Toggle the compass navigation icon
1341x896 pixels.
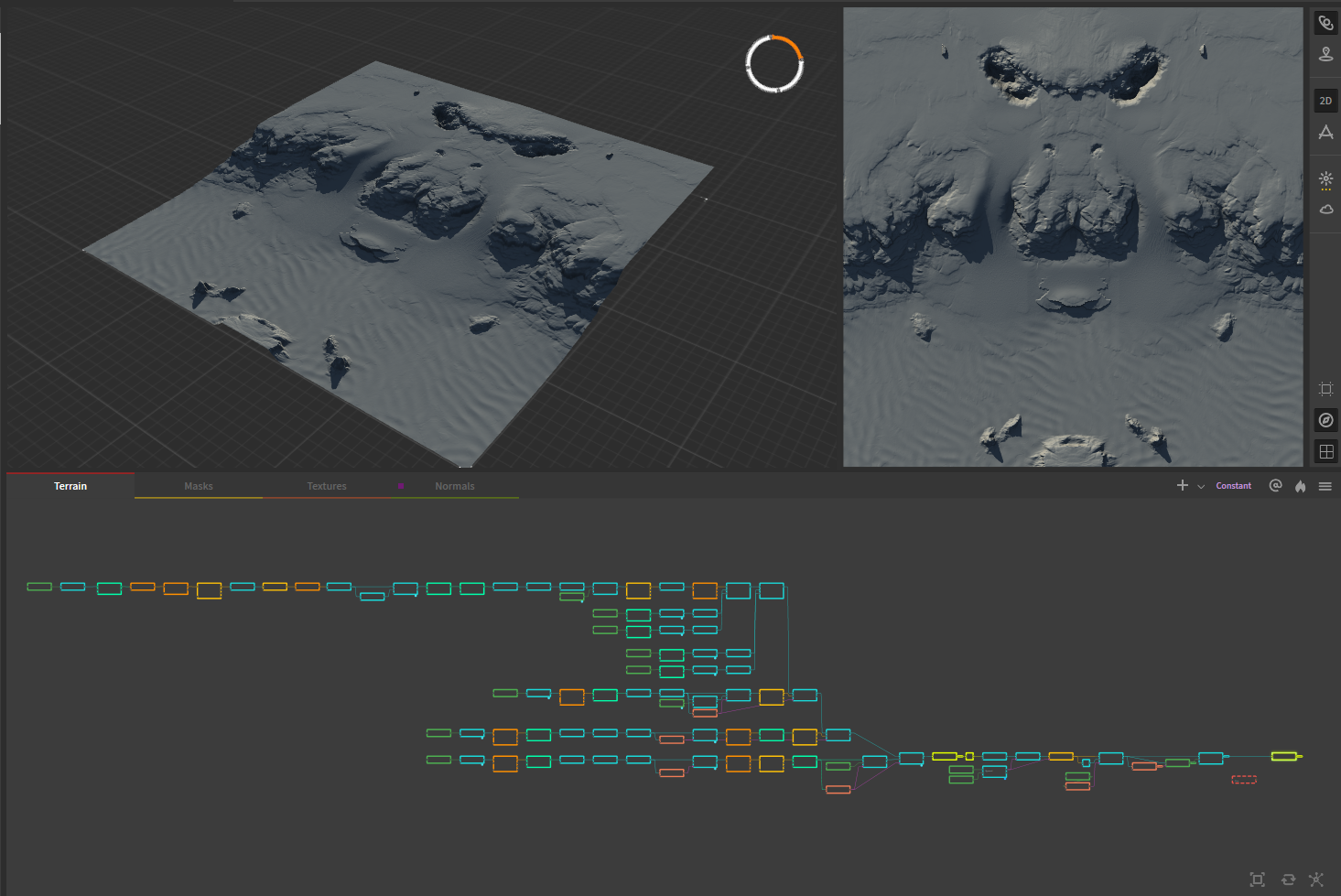1325,420
